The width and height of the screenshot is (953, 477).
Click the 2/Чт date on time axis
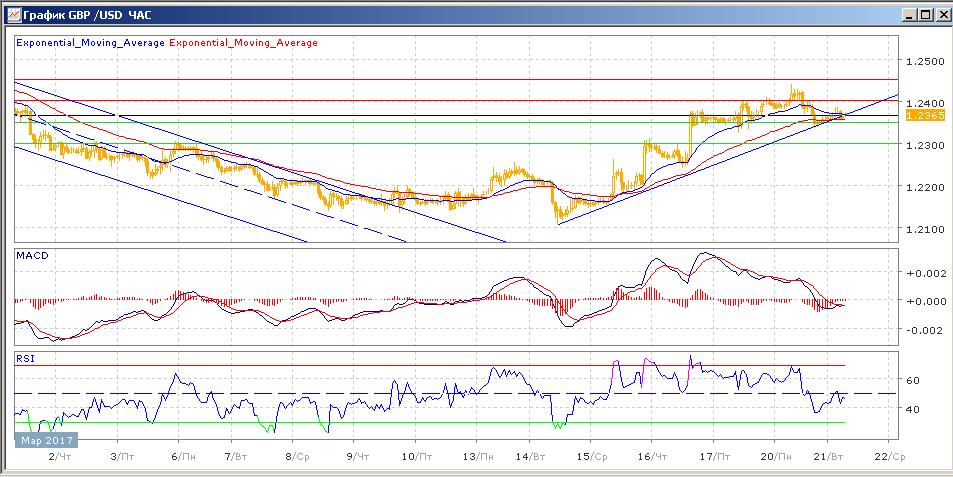(x=62, y=455)
